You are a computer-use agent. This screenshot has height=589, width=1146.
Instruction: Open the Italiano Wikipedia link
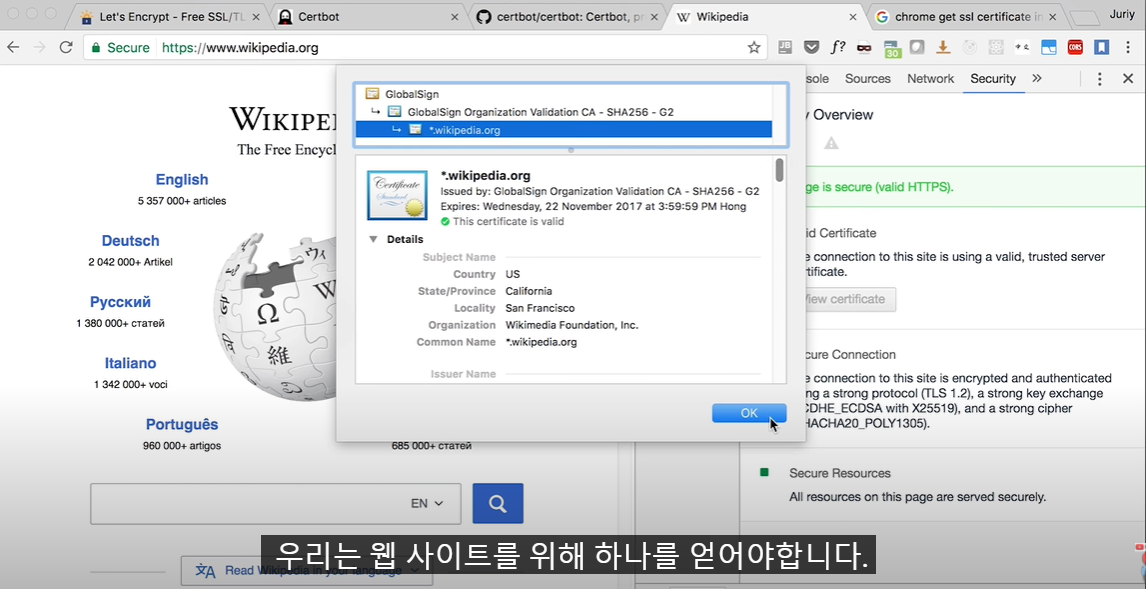point(130,363)
